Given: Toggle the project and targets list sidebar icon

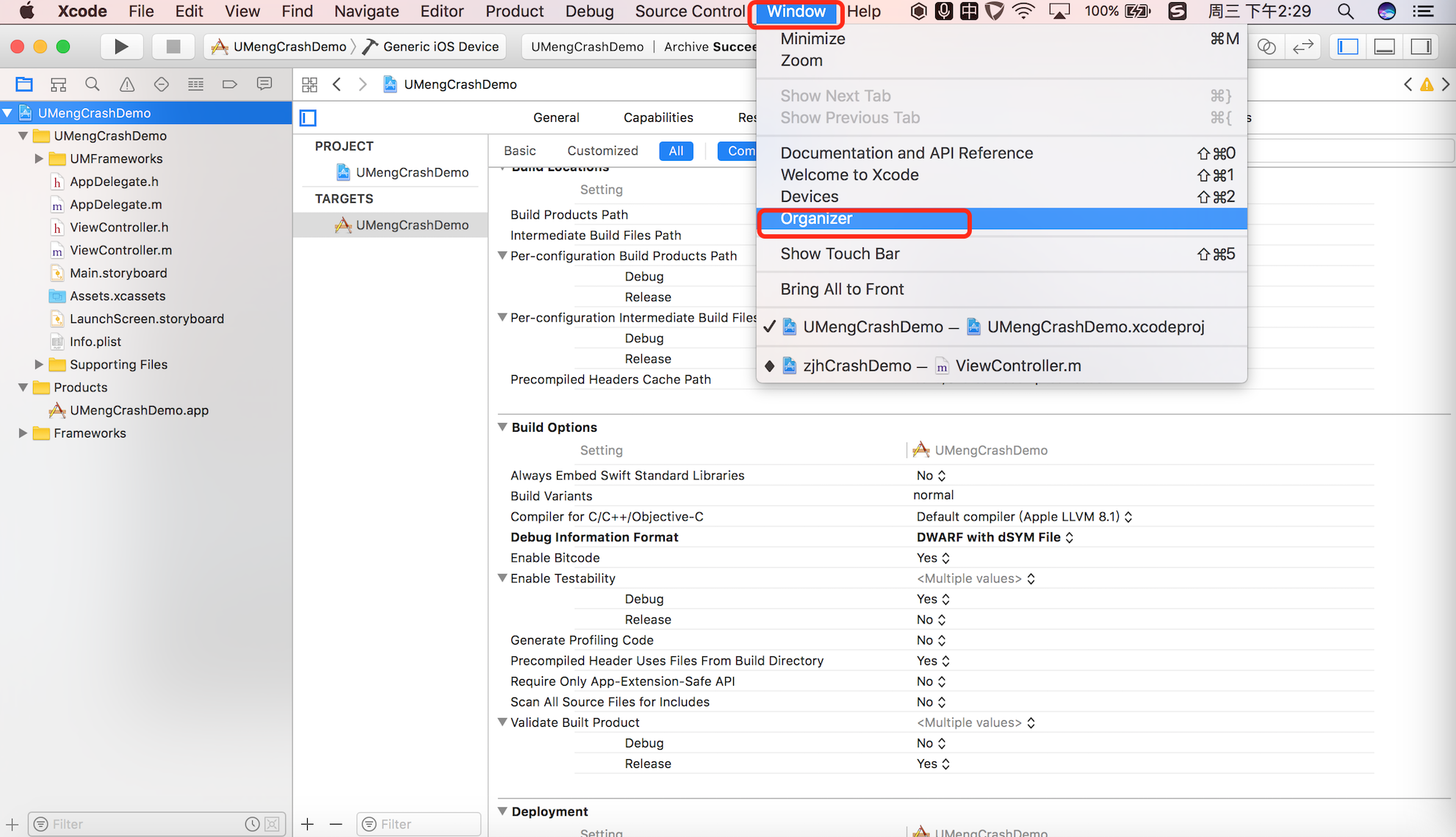Looking at the screenshot, I should (309, 117).
